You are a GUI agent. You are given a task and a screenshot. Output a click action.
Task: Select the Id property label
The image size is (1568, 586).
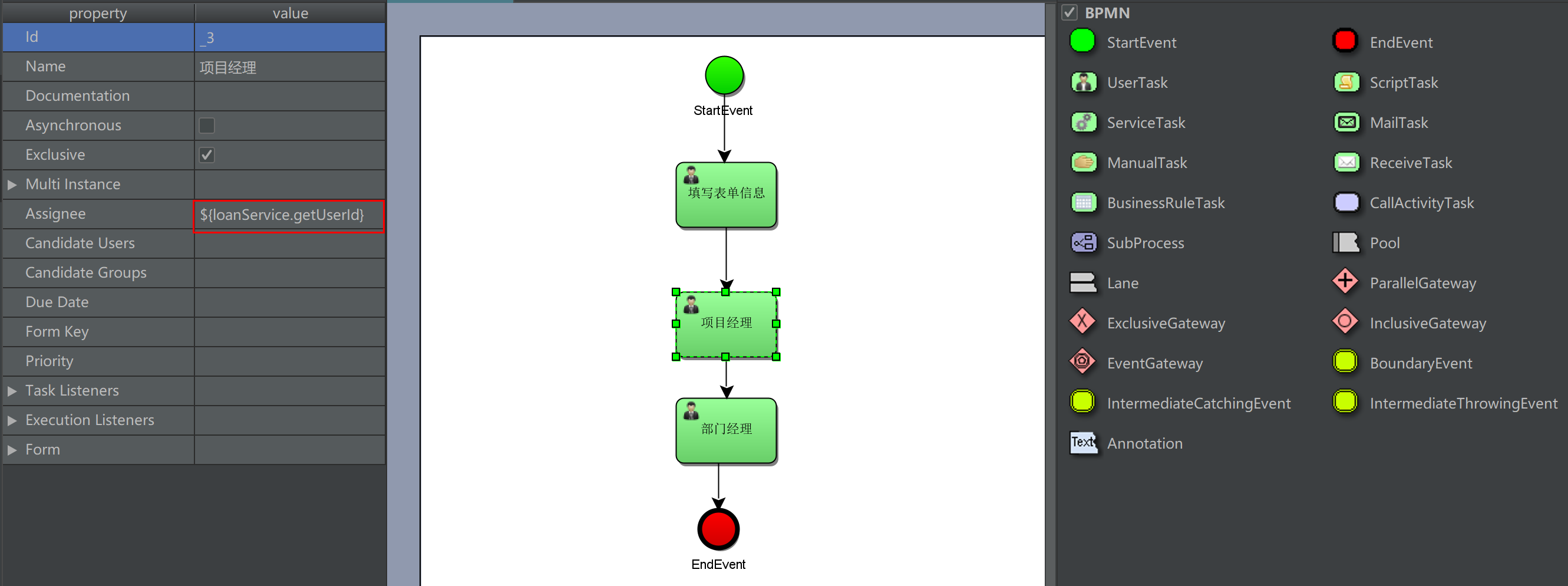[32, 37]
